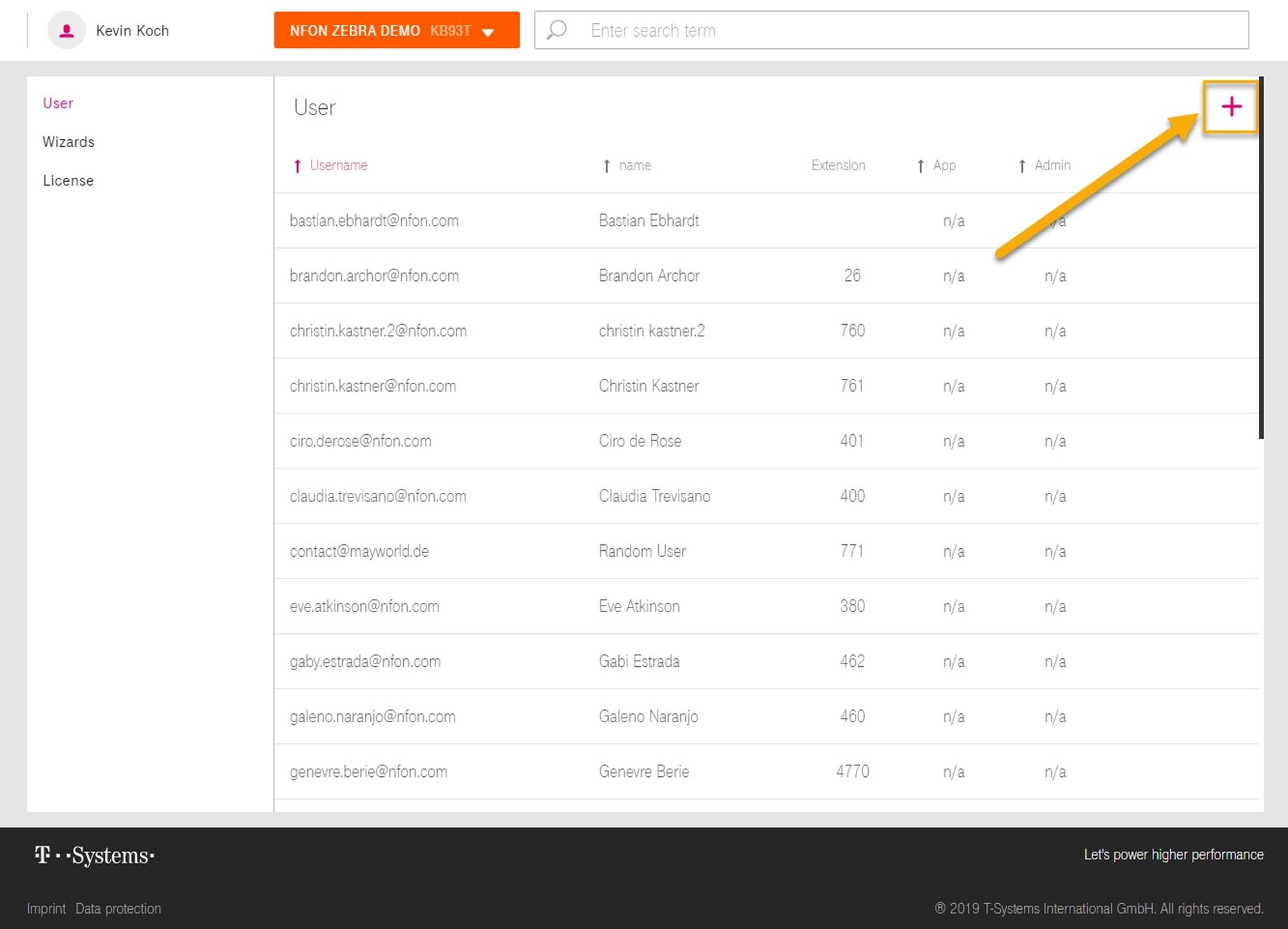Viewport: 1288px width, 929px height.
Task: Open the License menu item
Action: [68, 180]
